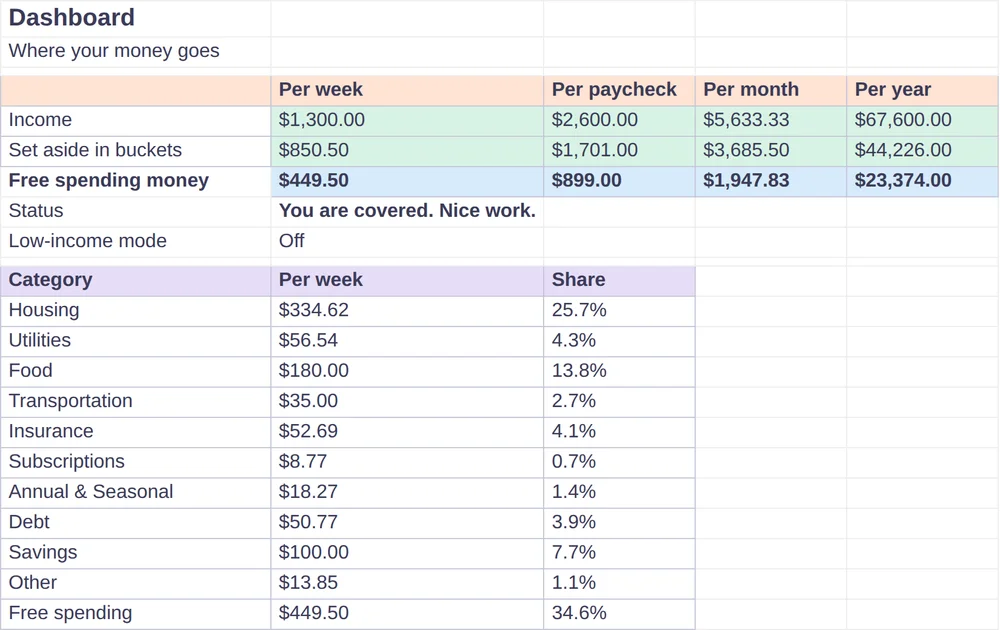Select Annual & Seasonal share 1.4%
The width and height of the screenshot is (1000, 630).
point(619,493)
